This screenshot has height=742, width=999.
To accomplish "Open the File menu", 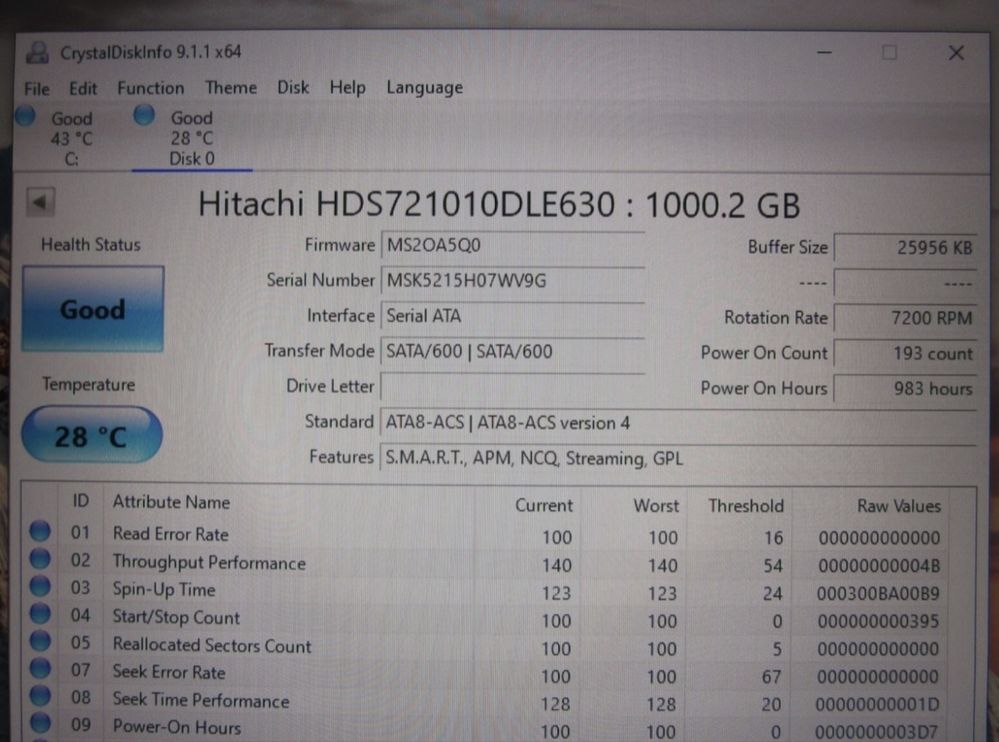I will 36,89.
